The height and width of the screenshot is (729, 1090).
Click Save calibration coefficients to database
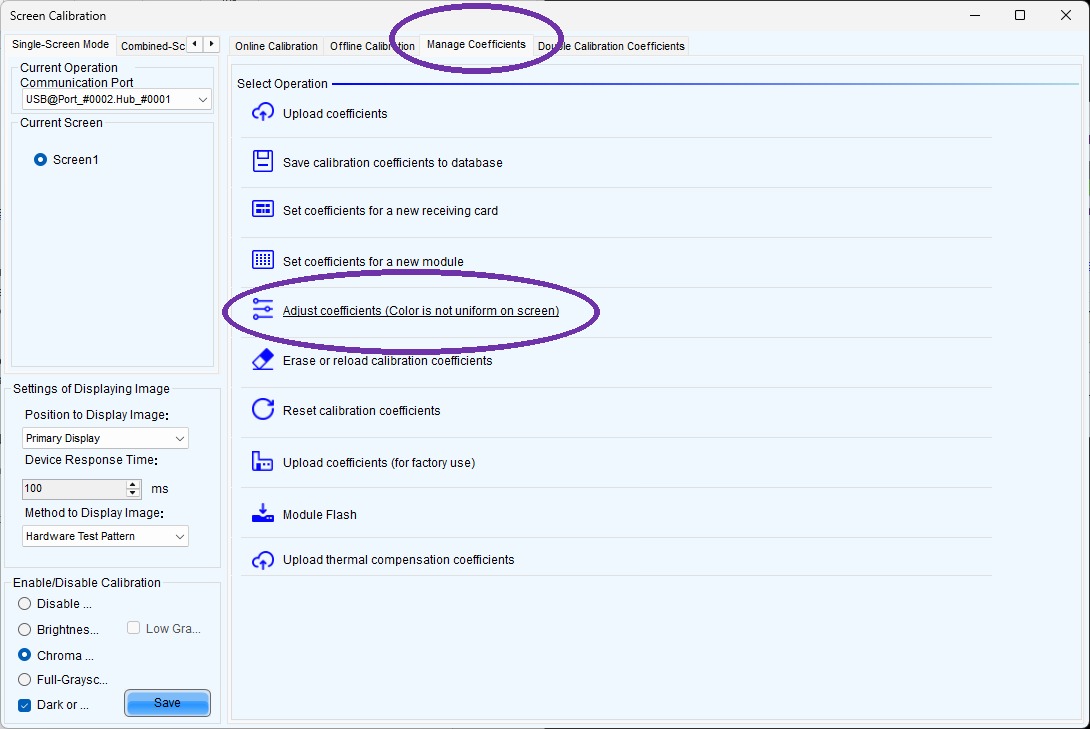tap(393, 163)
